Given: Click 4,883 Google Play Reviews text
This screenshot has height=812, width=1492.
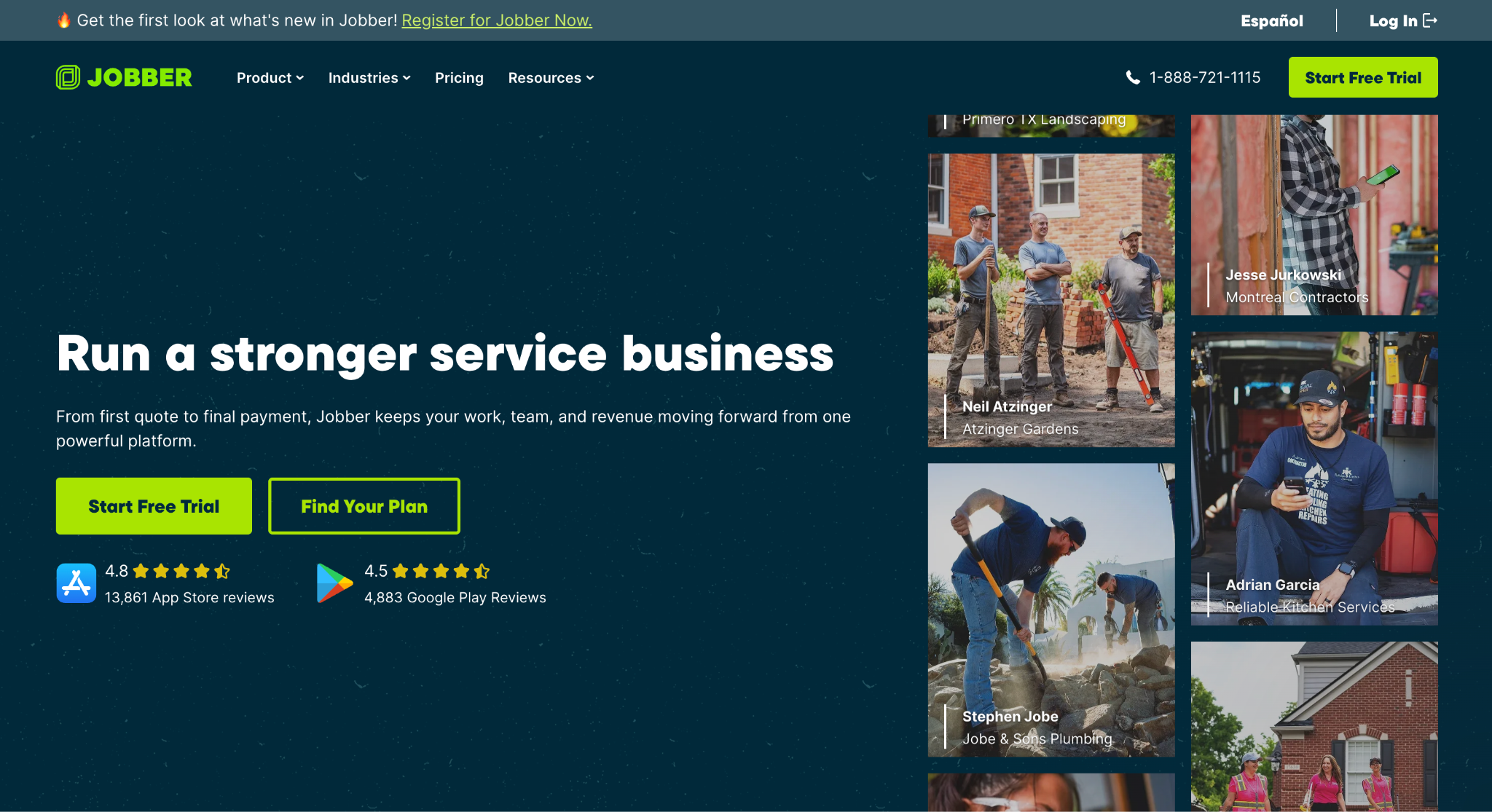Looking at the screenshot, I should 455,597.
